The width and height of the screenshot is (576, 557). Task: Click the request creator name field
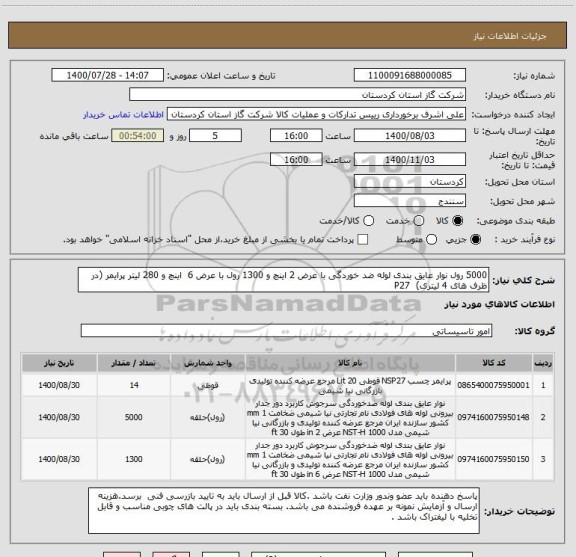pos(316,115)
